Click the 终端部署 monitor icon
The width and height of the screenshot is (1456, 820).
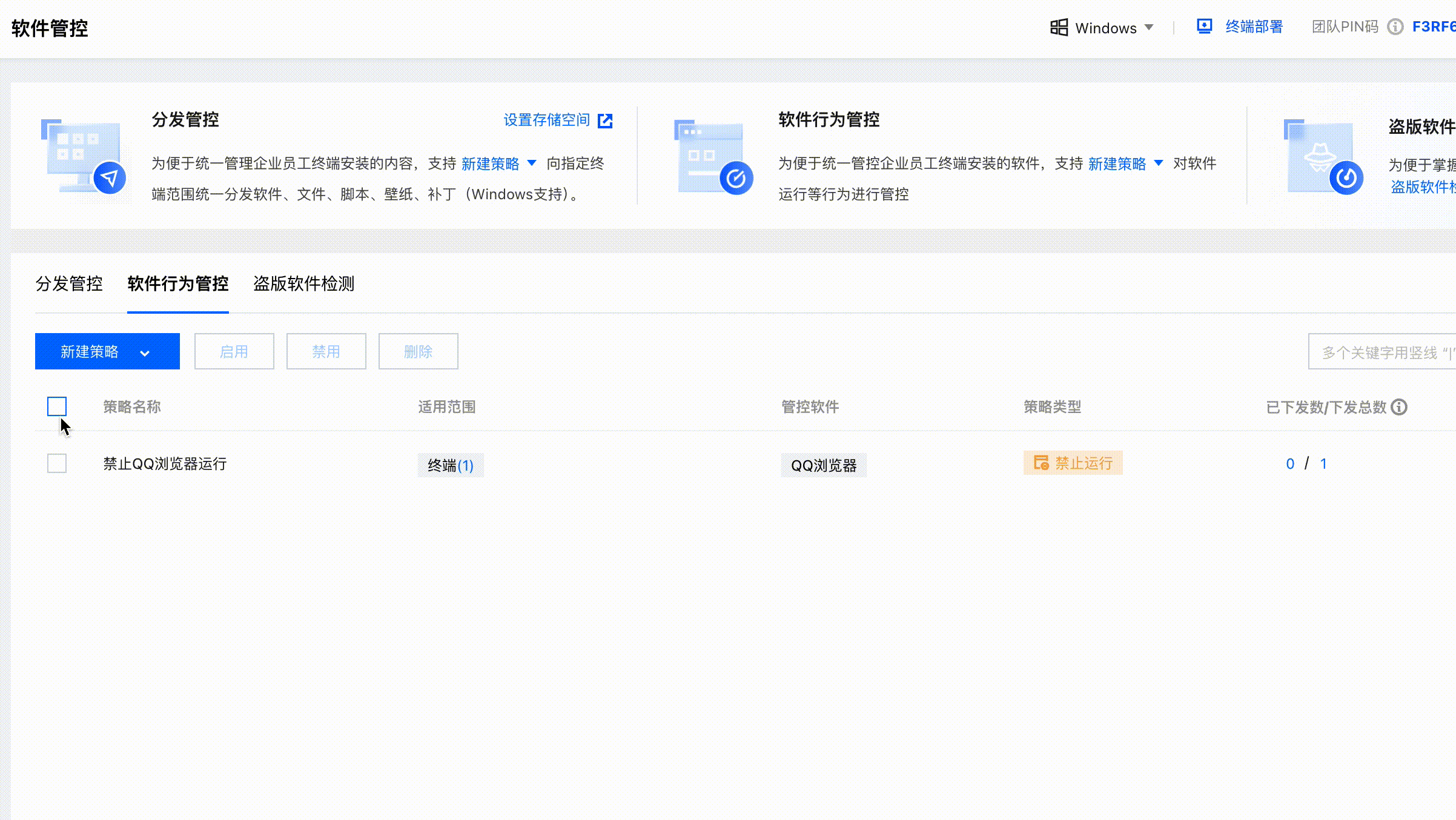pyautogui.click(x=1204, y=27)
